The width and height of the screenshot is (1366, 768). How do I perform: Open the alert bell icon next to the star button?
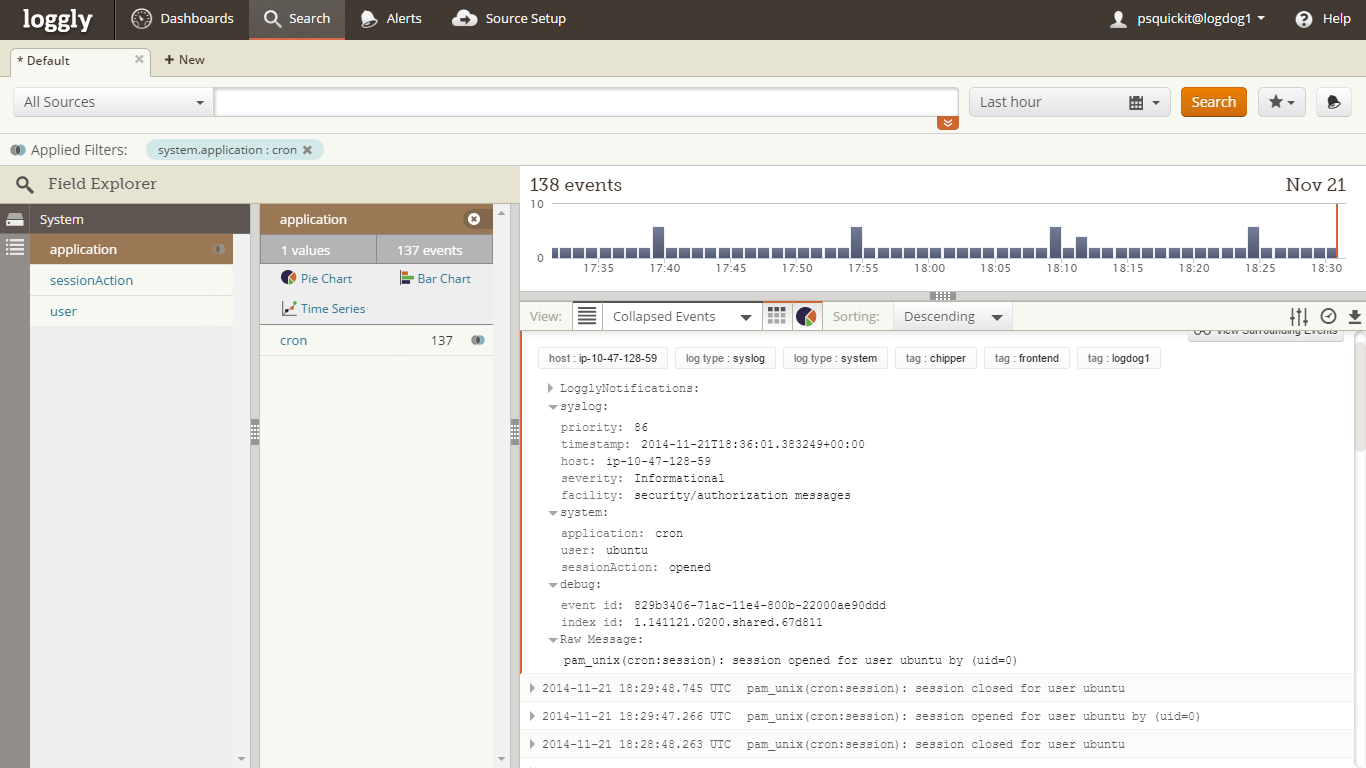point(1333,102)
